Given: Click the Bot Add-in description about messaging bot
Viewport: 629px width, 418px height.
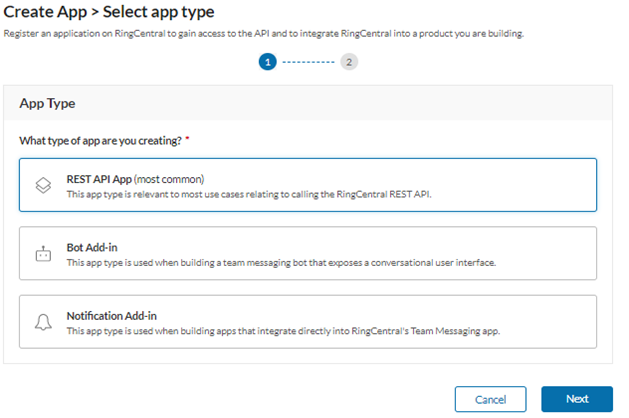Looking at the screenshot, I should (x=281, y=262).
